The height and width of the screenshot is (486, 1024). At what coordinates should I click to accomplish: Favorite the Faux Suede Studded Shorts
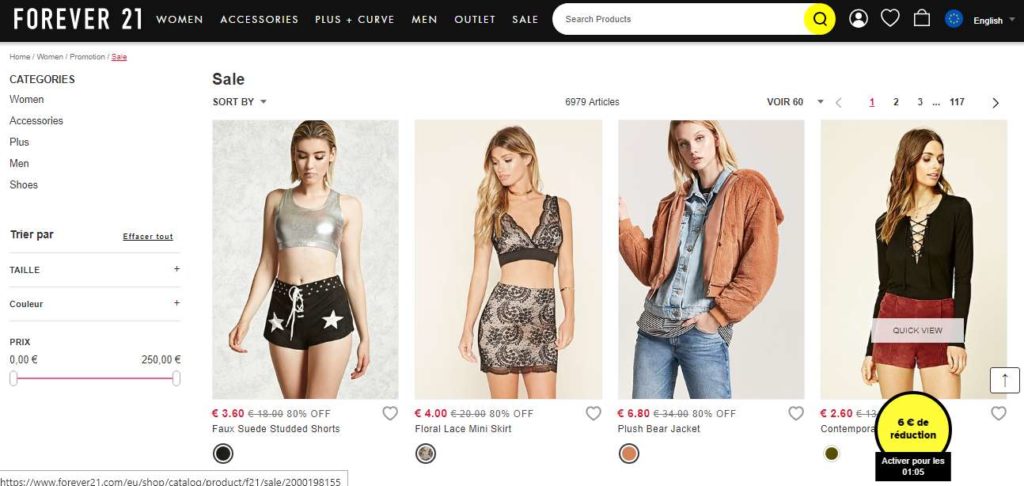[390, 413]
